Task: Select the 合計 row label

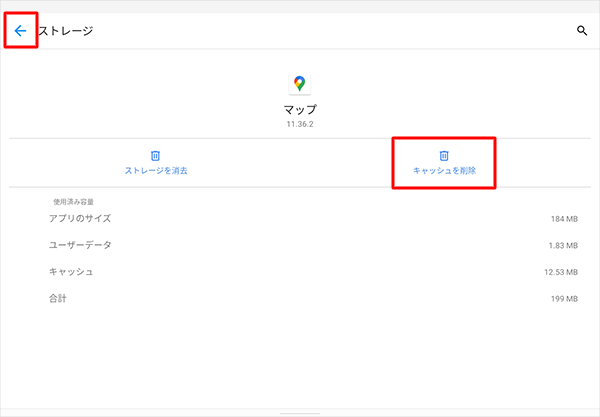Action: coord(58,298)
